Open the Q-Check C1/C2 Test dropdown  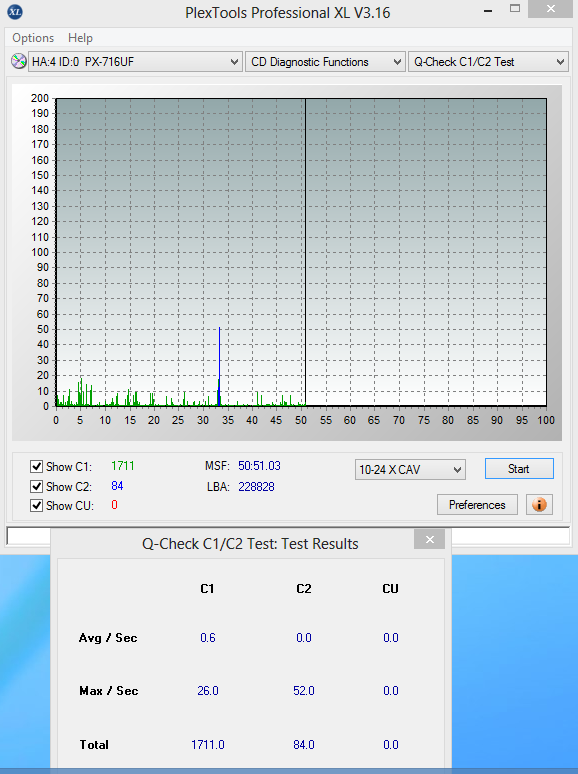pyautogui.click(x=488, y=62)
